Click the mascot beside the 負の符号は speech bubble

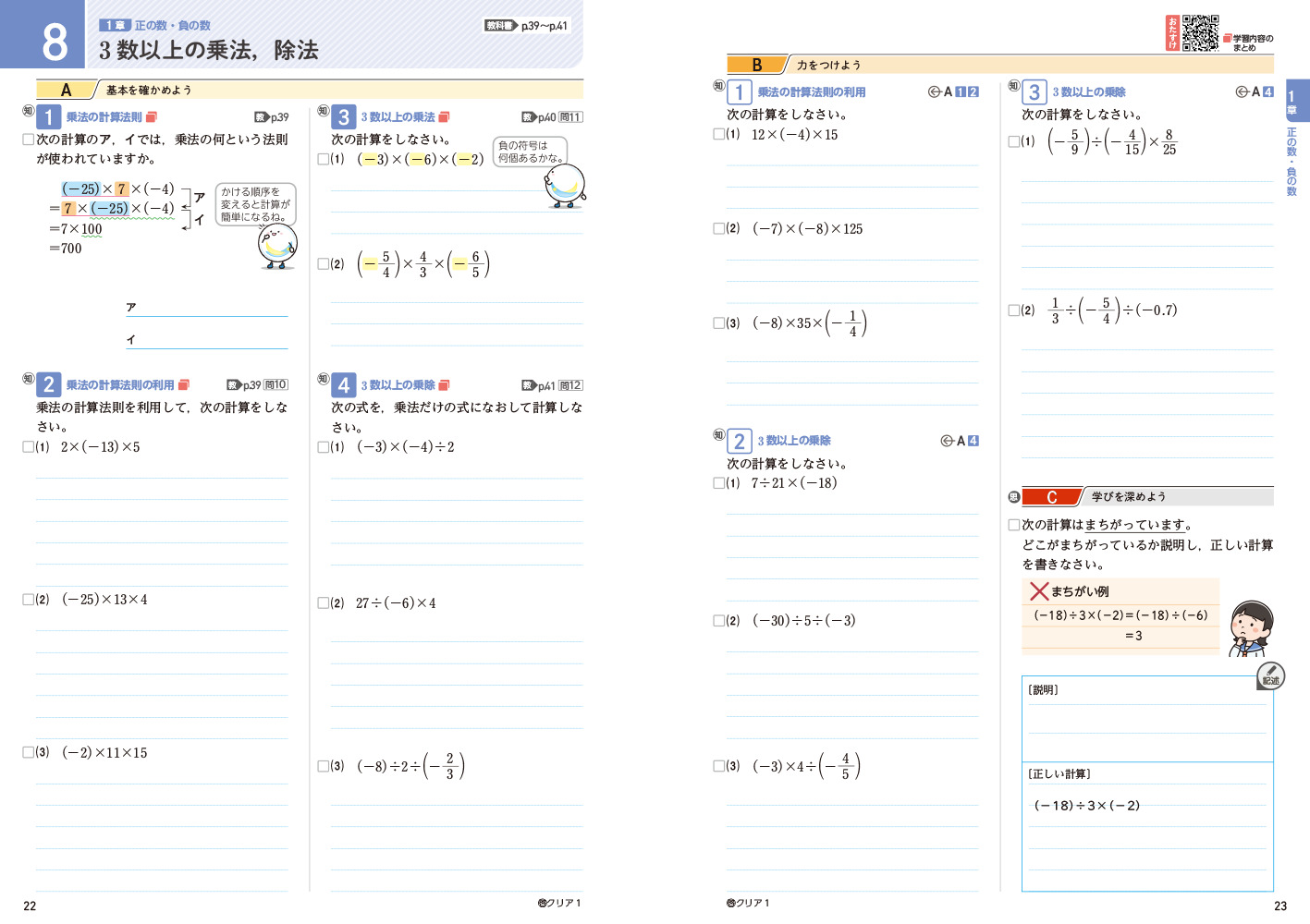click(565, 187)
